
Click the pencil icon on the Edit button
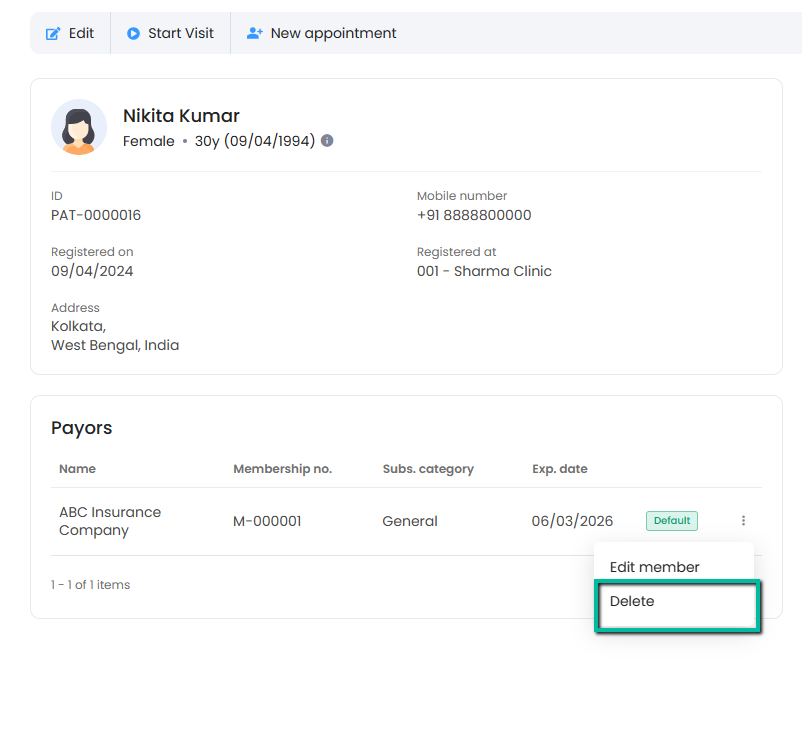pyautogui.click(x=53, y=34)
